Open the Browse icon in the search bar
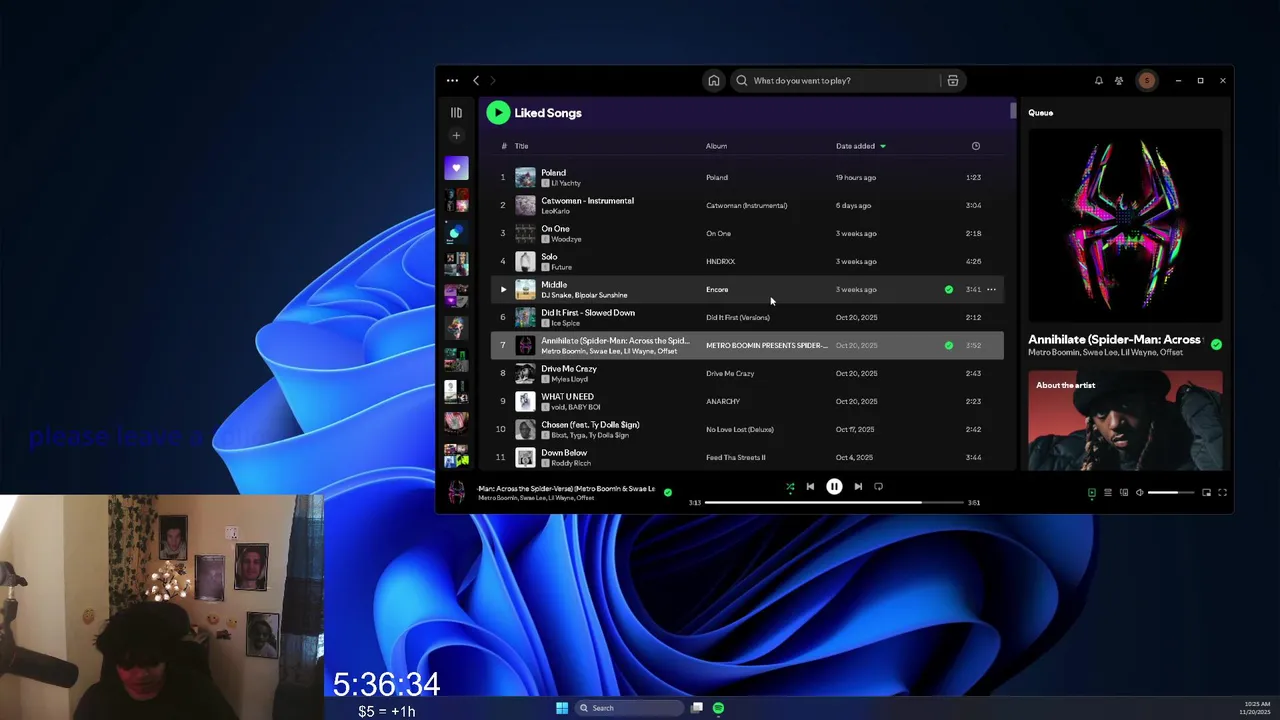This screenshot has height=720, width=1280. (x=953, y=80)
